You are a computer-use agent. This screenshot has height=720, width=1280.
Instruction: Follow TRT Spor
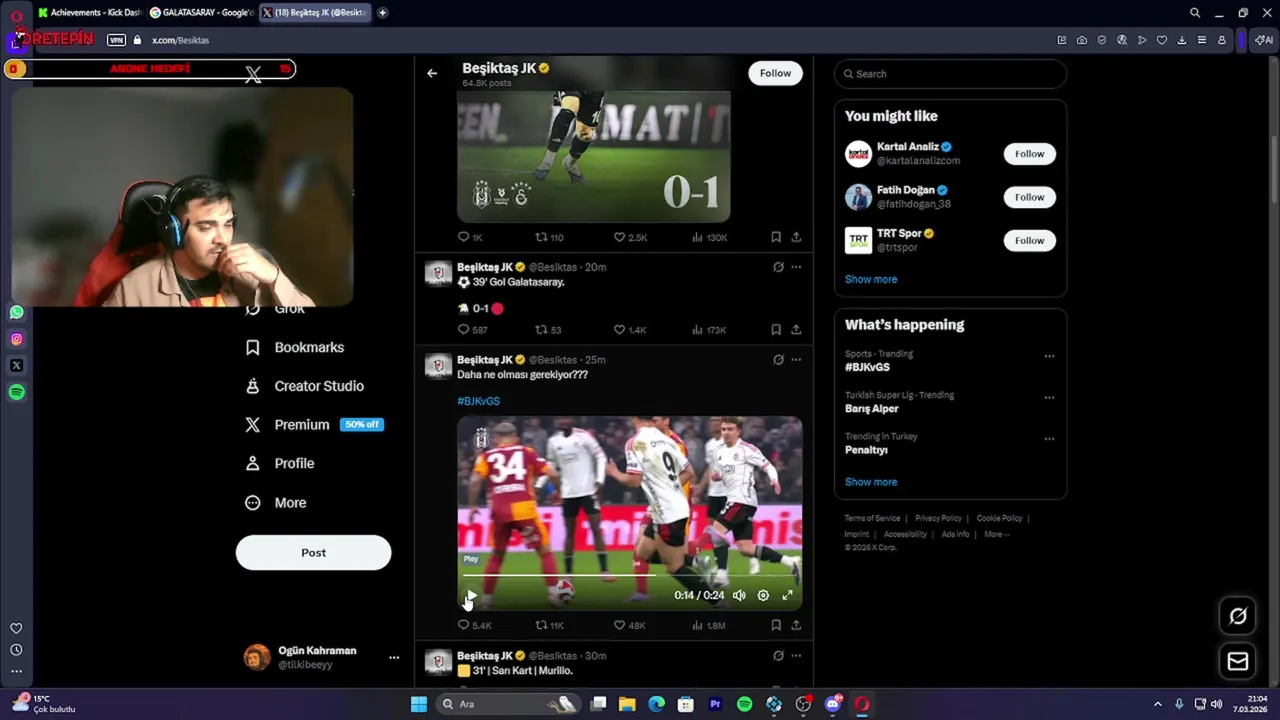point(1029,240)
